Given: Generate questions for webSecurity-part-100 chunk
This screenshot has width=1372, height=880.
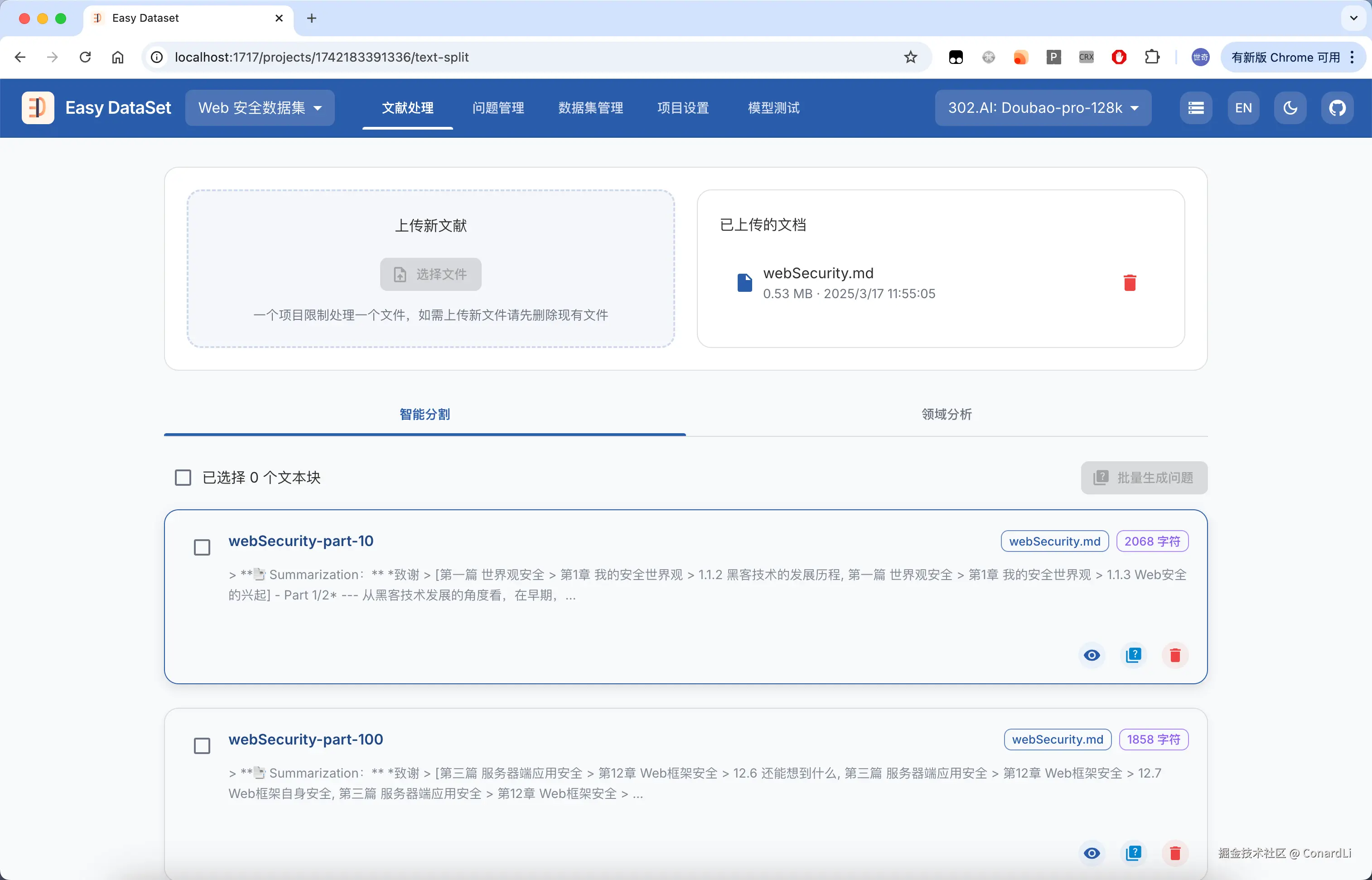Looking at the screenshot, I should 1133,853.
